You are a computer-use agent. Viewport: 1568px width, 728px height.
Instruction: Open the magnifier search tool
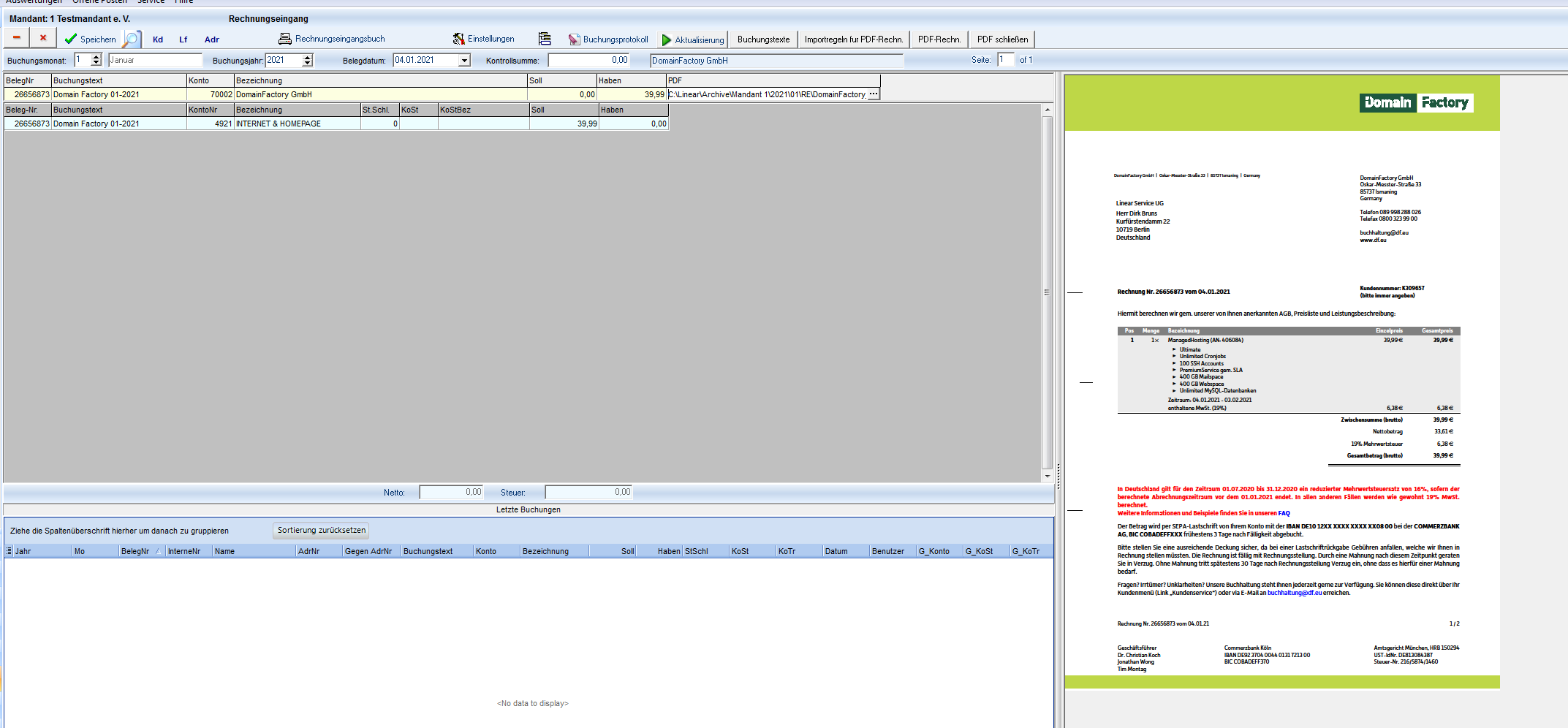click(131, 39)
